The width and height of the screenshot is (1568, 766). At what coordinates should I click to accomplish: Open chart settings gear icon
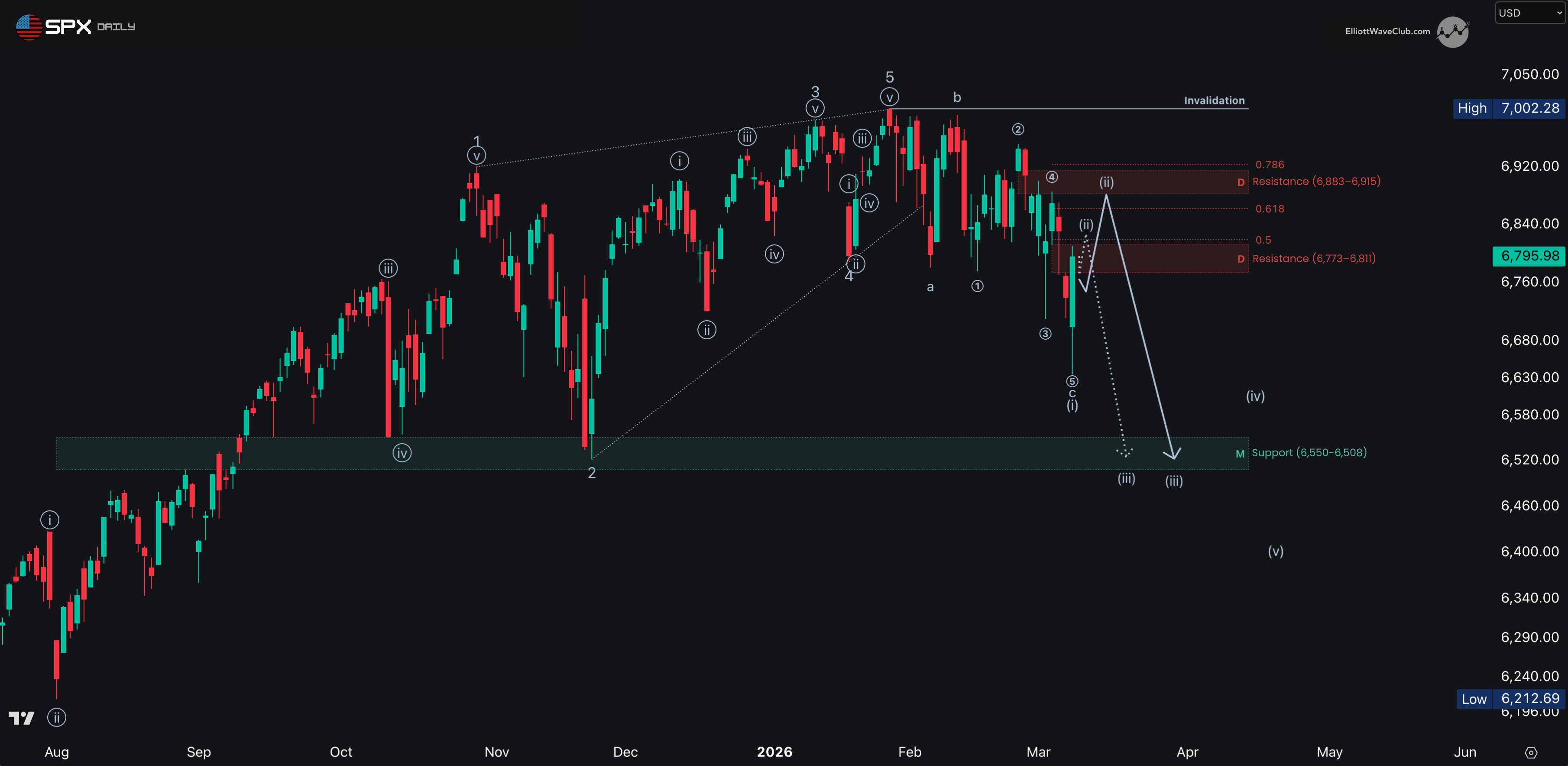coord(1532,753)
